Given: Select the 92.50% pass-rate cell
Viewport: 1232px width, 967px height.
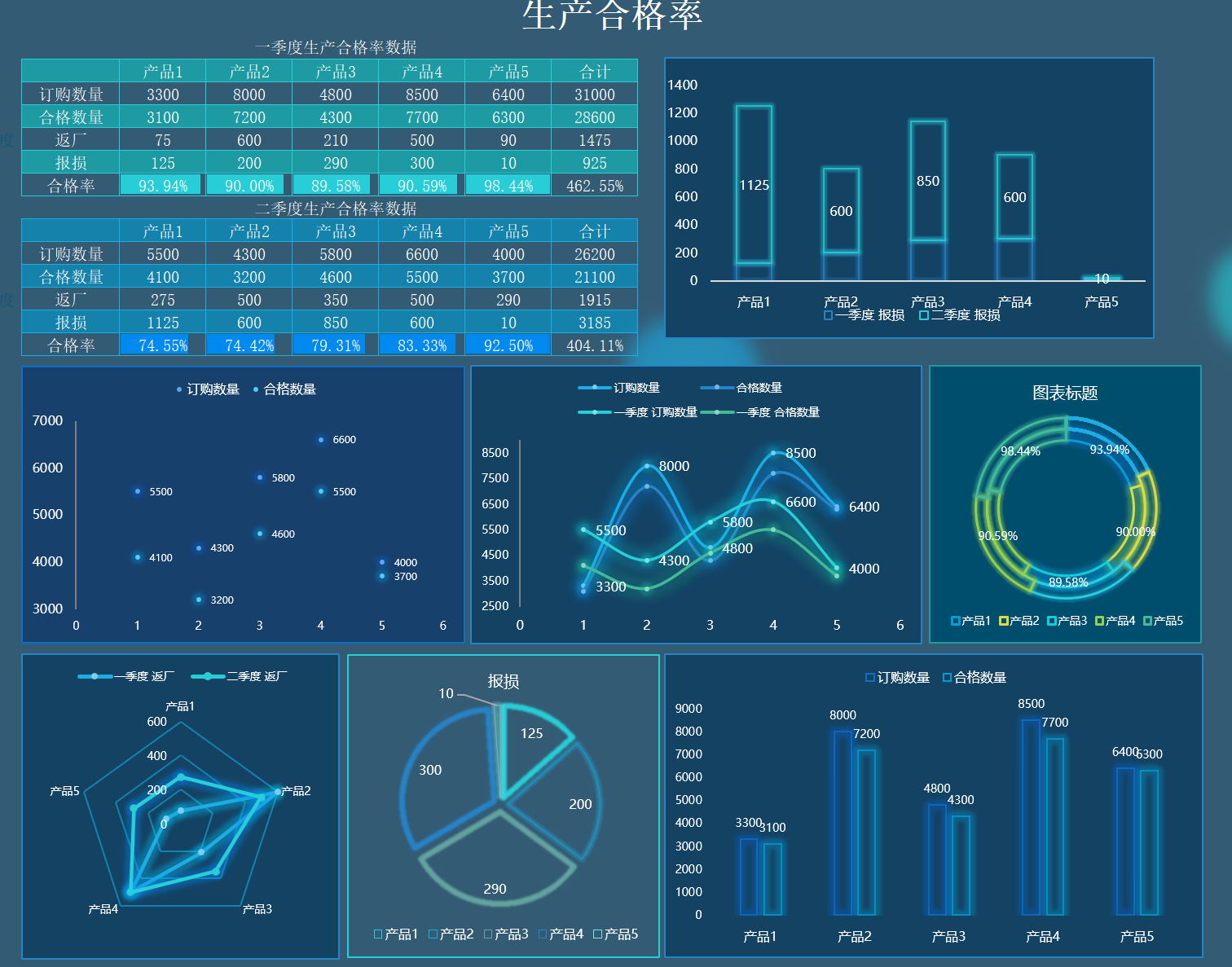Looking at the screenshot, I should pos(508,345).
